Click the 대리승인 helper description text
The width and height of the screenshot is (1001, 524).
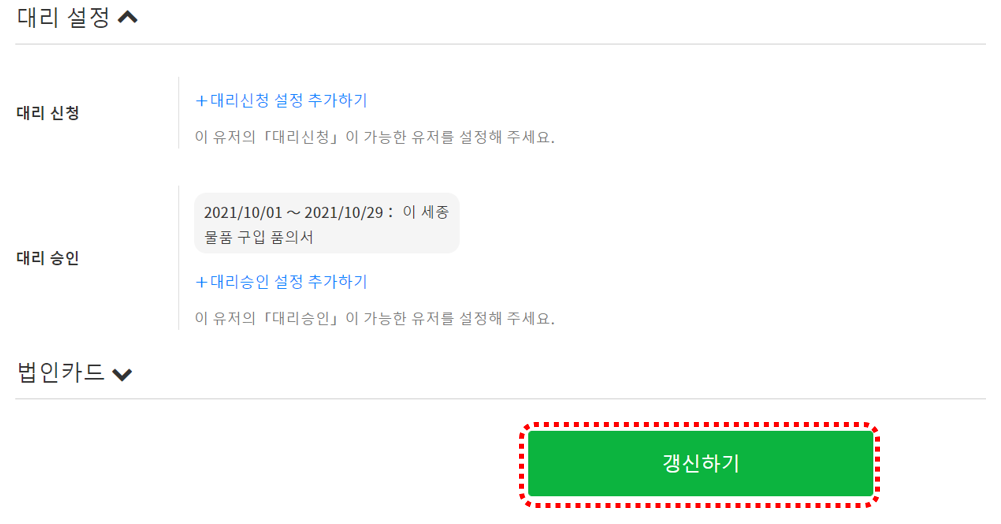coord(374,318)
